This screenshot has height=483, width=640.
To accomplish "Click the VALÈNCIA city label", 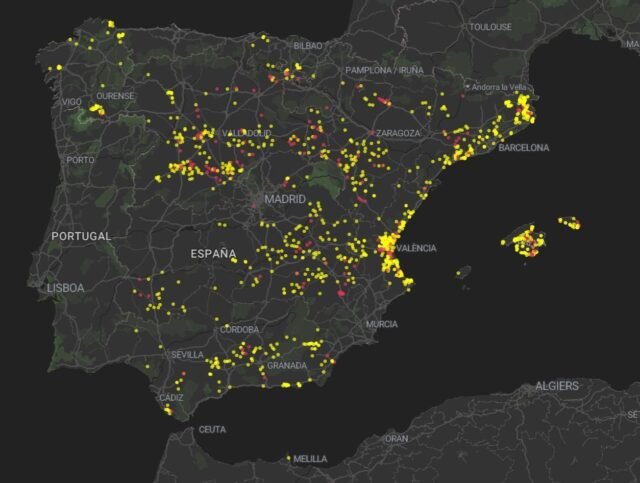I will coord(416,247).
